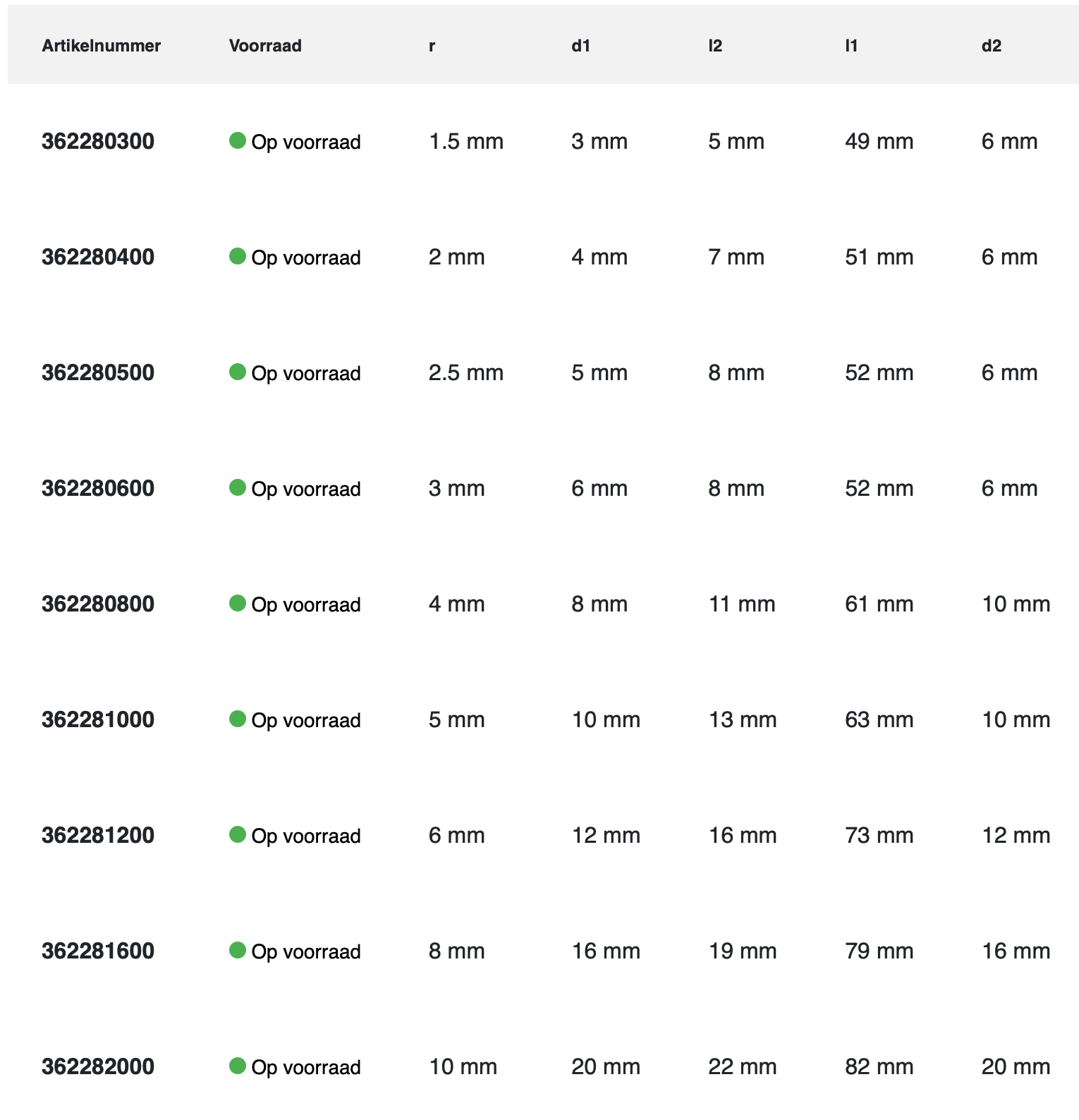The image size is (1079, 1120).
Task: Select the d1 column header
Action: (580, 46)
